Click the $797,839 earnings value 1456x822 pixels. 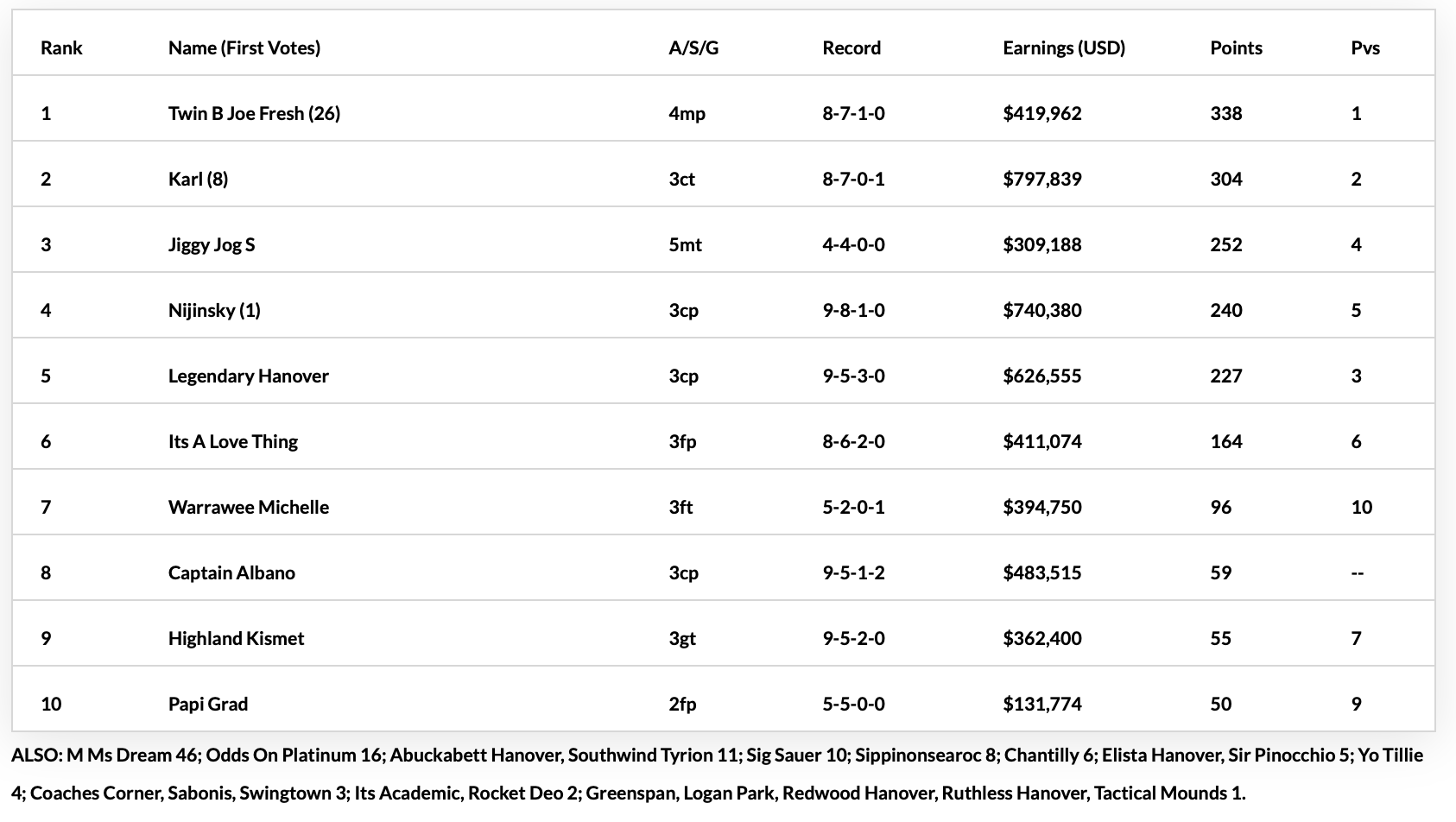[x=1041, y=179]
